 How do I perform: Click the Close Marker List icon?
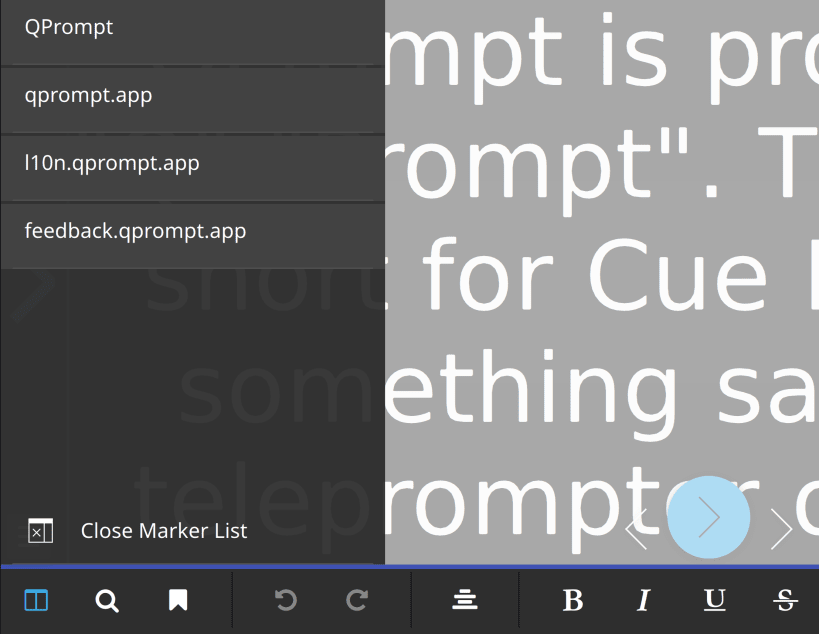pos(40,531)
